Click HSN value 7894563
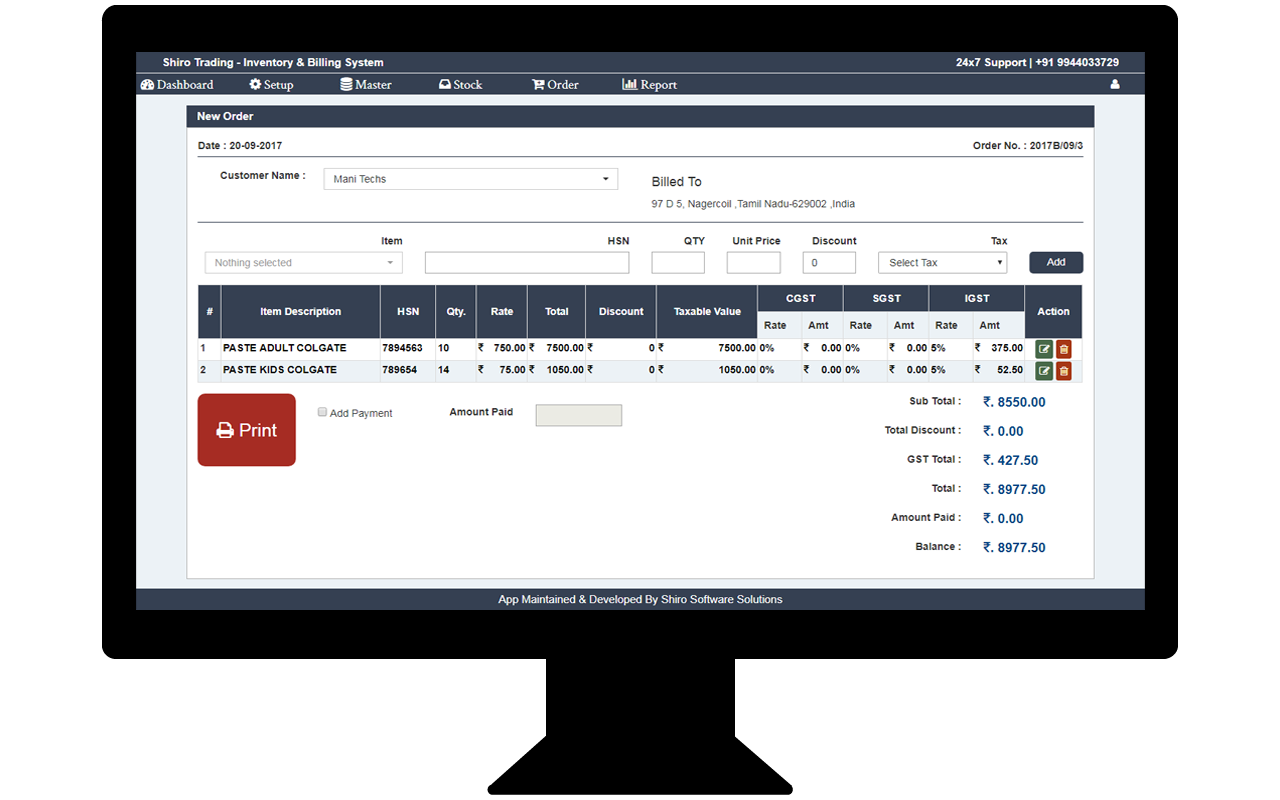Image resolution: width=1280 pixels, height=800 pixels. 402,348
